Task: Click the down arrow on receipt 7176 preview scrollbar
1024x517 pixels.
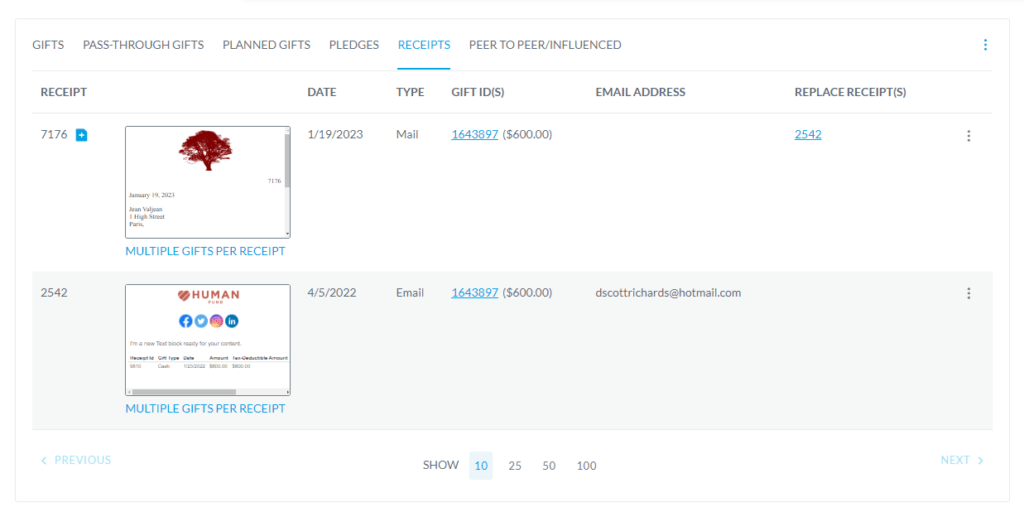Action: (287, 234)
